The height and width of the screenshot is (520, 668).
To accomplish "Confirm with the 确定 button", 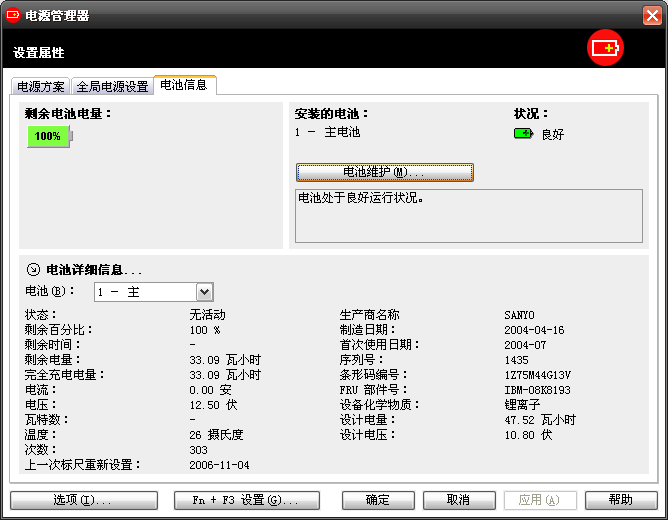I will tap(378, 500).
